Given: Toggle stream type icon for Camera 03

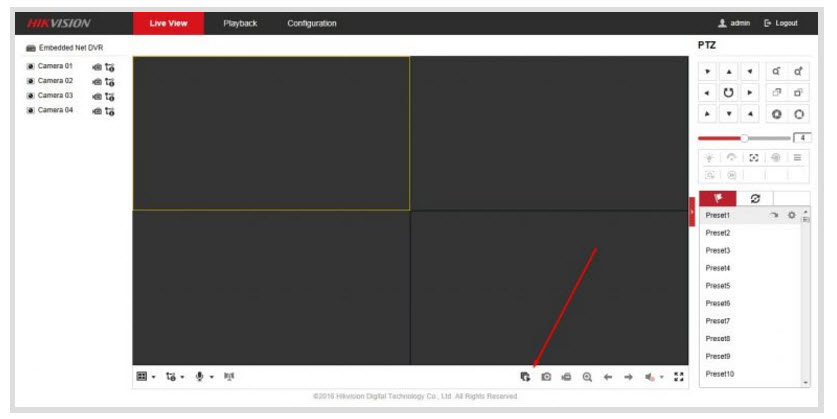Looking at the screenshot, I should (x=110, y=96).
